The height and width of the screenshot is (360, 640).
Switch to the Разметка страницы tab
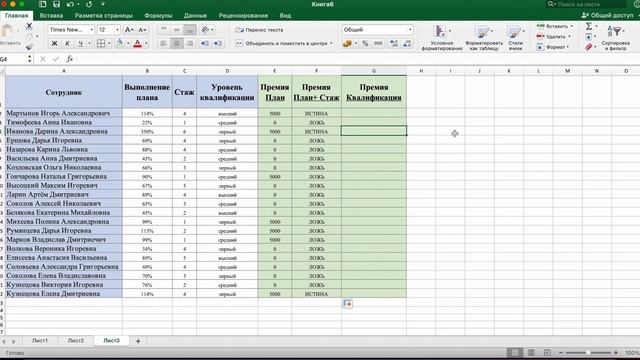pos(104,16)
